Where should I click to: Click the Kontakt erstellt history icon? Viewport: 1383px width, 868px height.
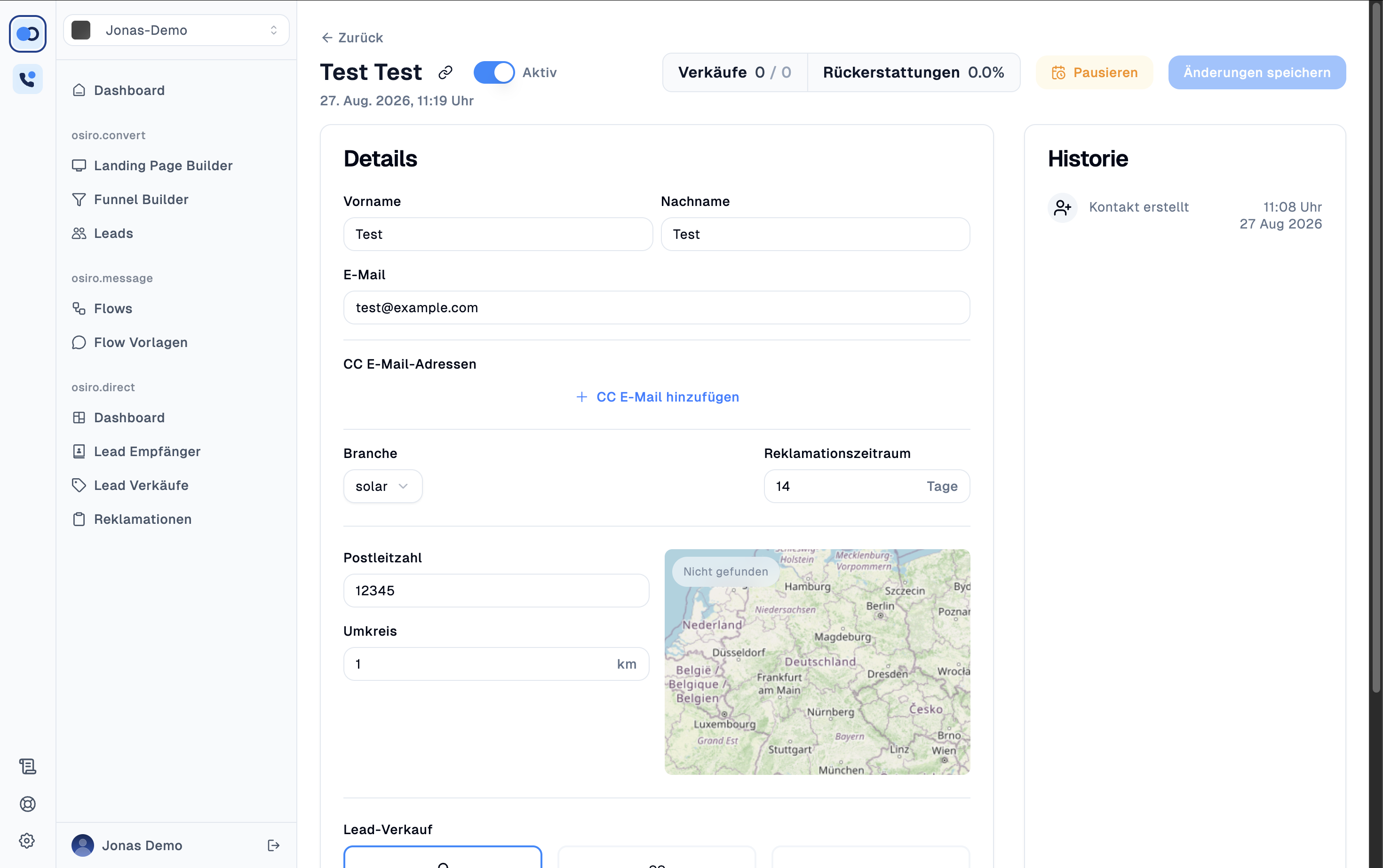click(x=1063, y=207)
